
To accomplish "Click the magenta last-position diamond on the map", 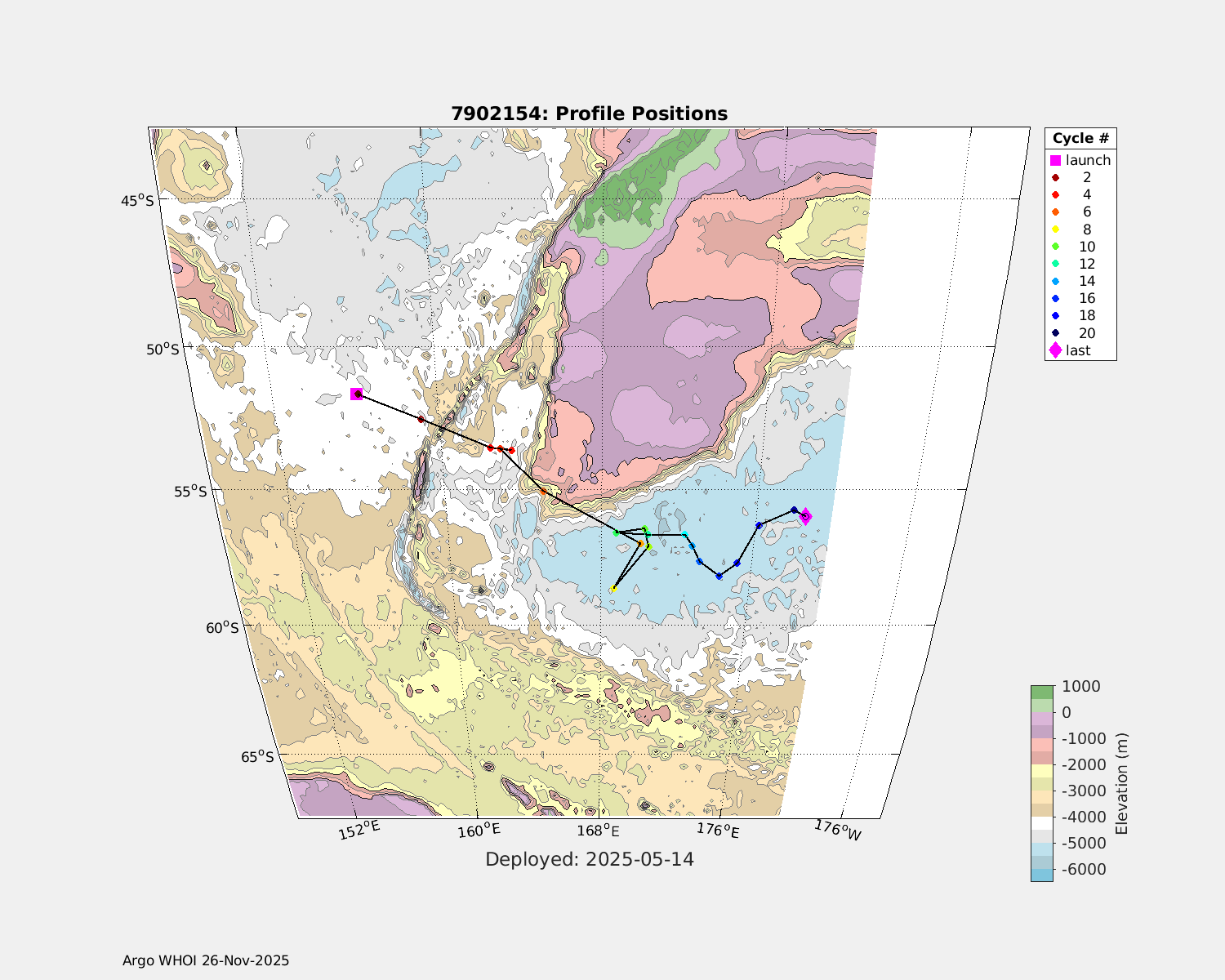I will point(805,515).
